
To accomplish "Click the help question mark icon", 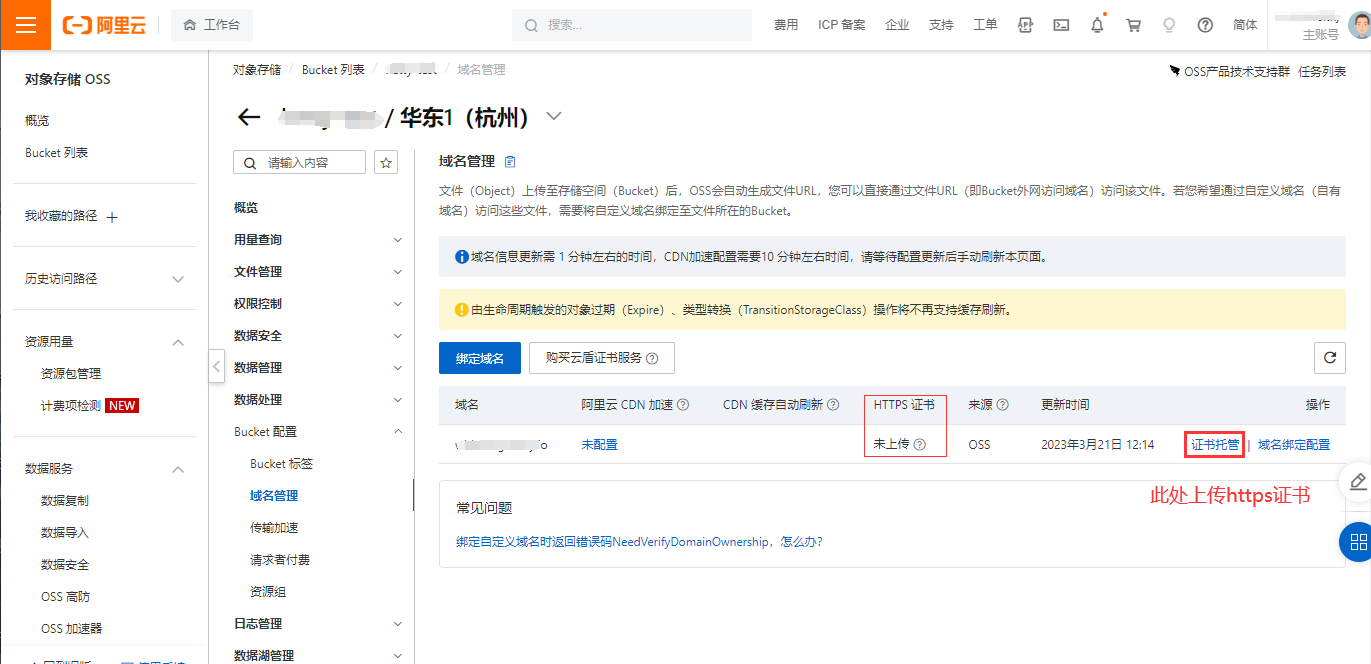I will 1205,25.
